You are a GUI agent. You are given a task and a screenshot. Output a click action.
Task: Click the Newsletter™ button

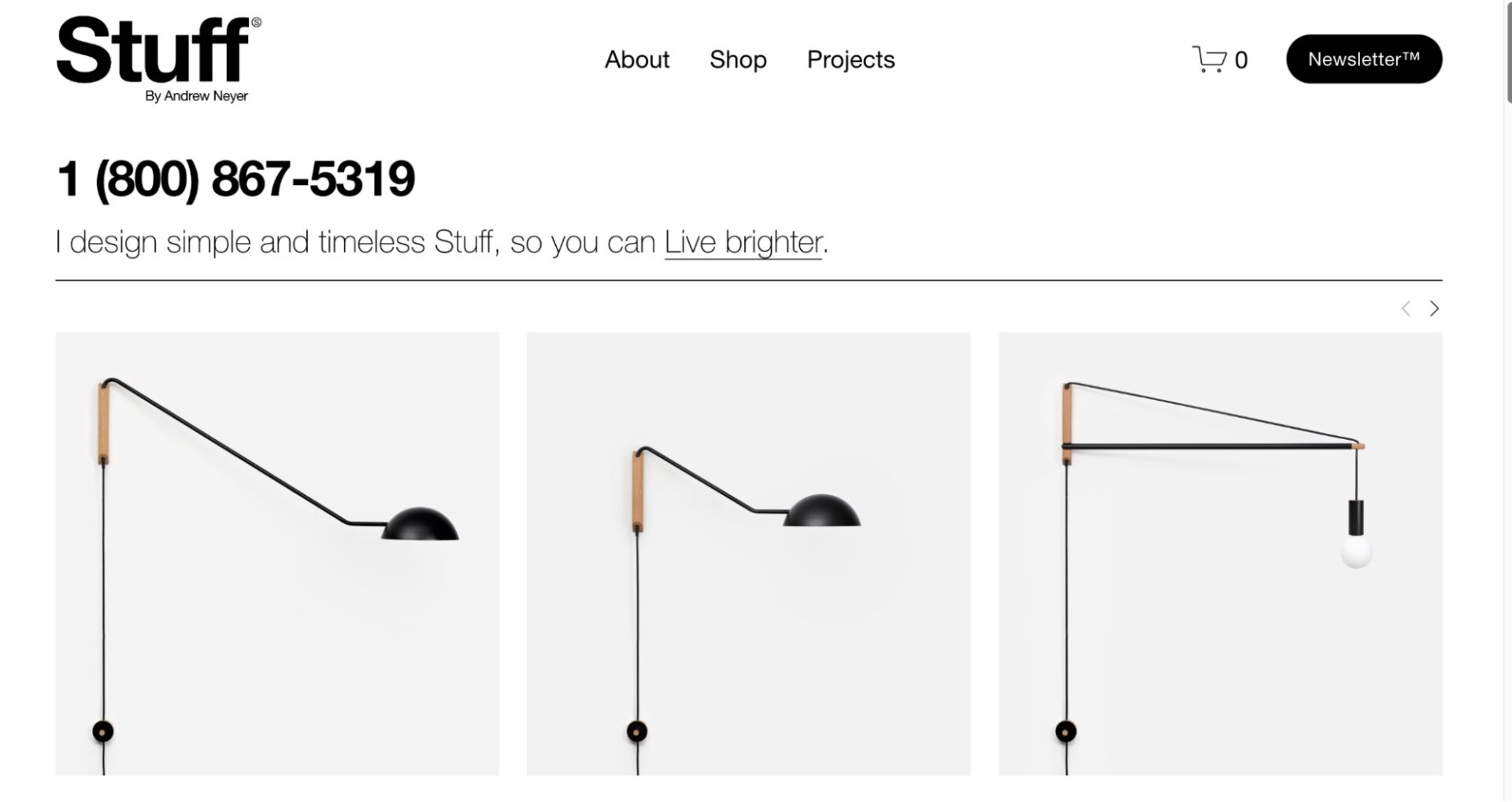click(x=1364, y=57)
